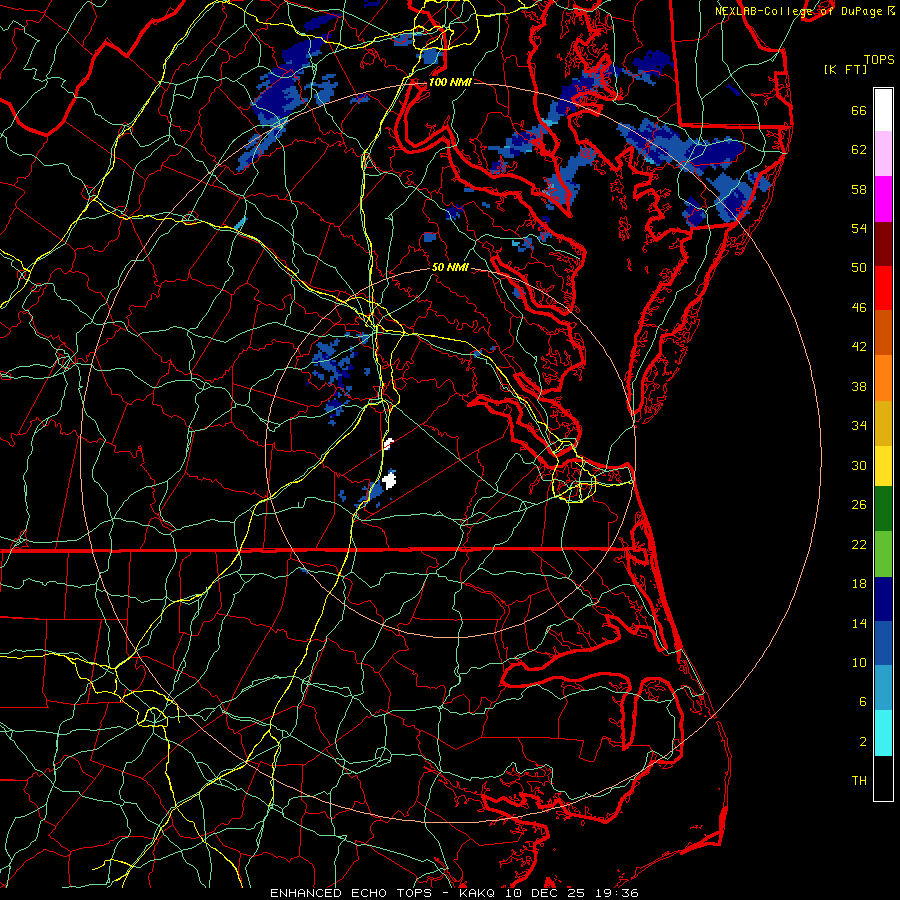Click the orange 42 kft legend swatch
The image size is (900, 900).
coord(883,378)
